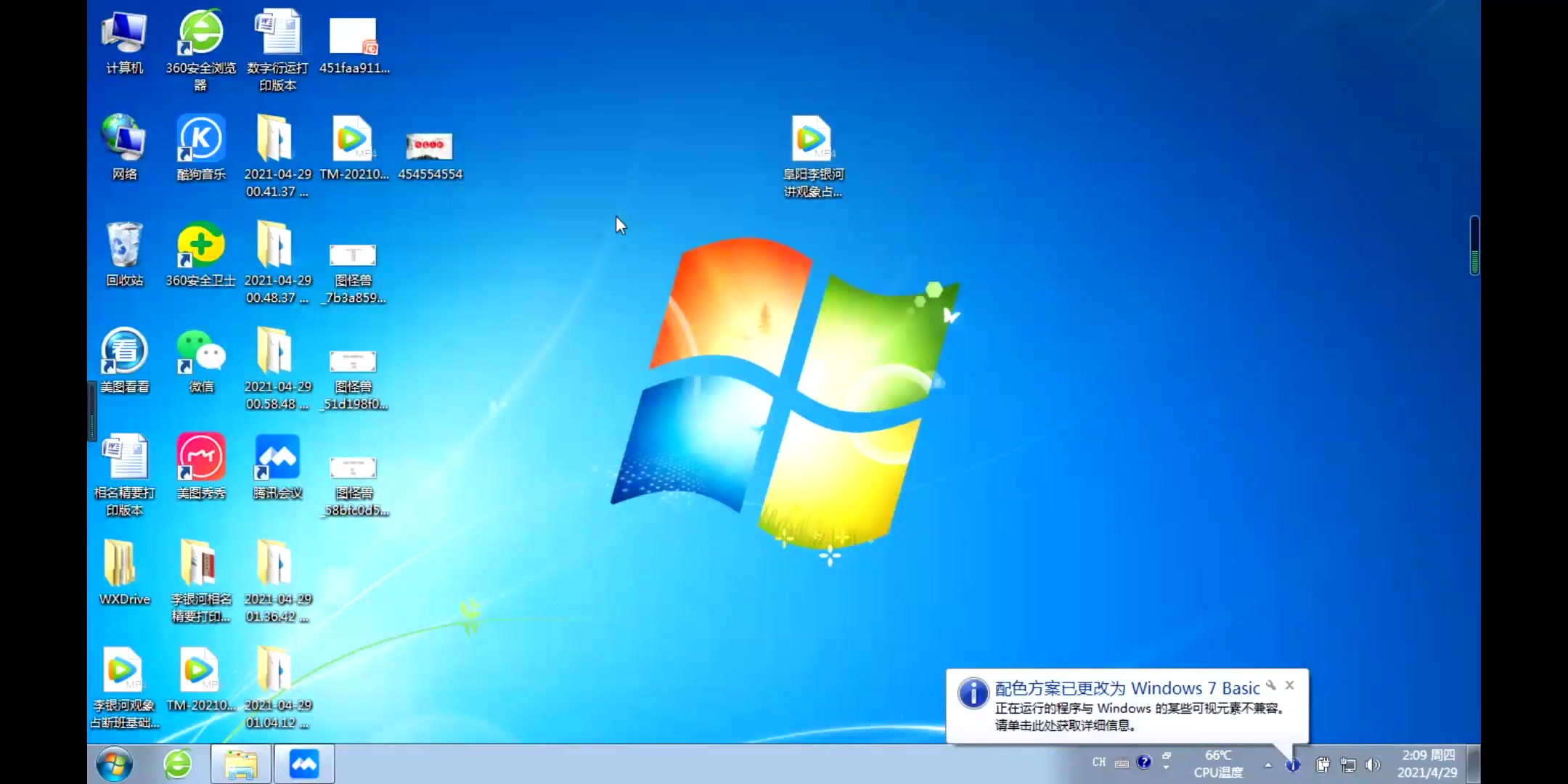The image size is (1568, 784).
Task: Open language bar help question mark
Action: (x=1144, y=761)
